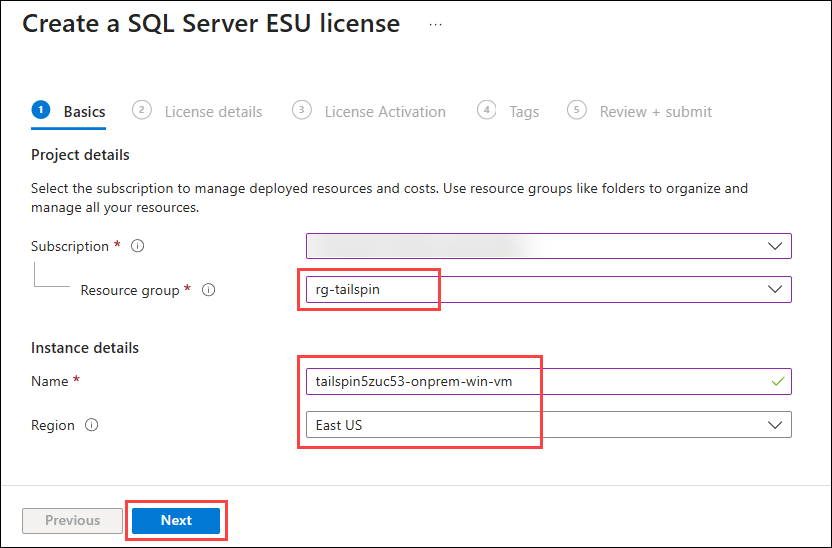Screen dimensions: 832x548
Task: Click the Subscription field label
Action: point(70,246)
